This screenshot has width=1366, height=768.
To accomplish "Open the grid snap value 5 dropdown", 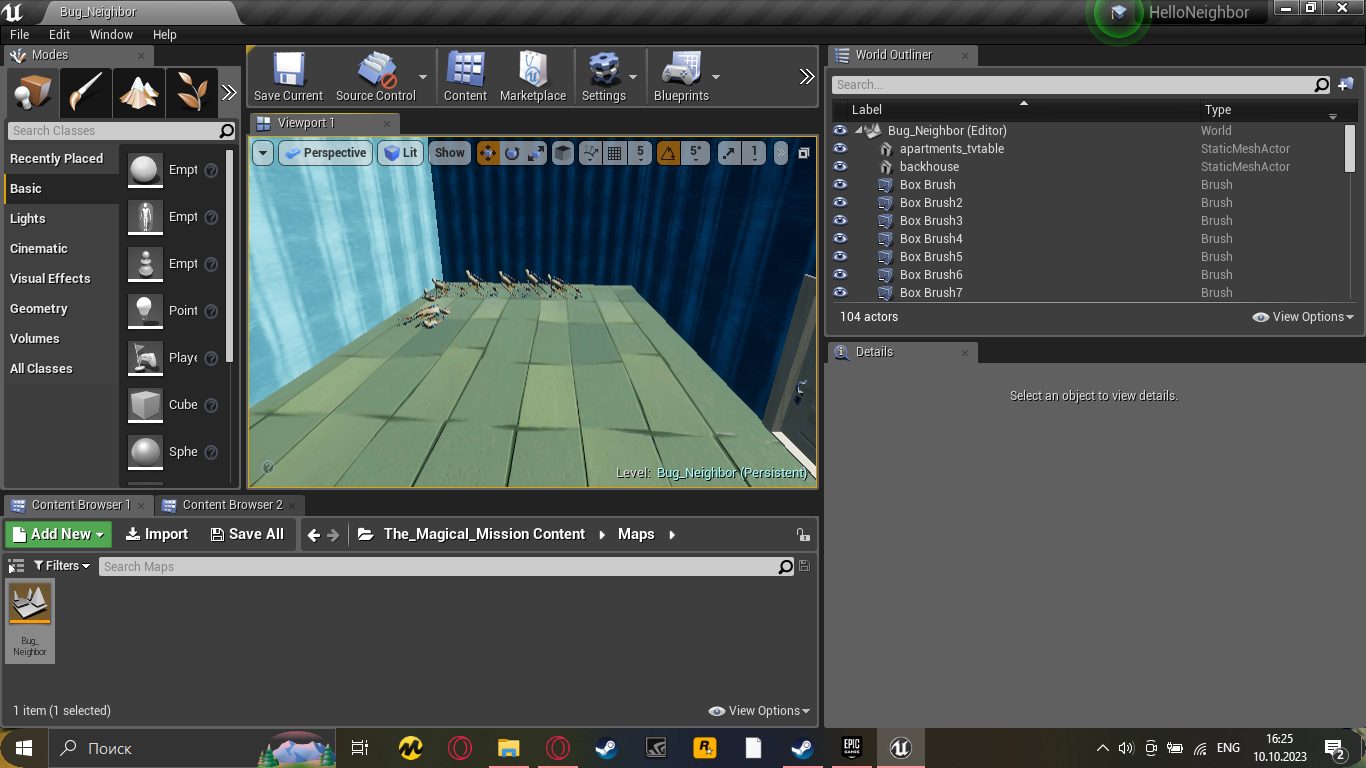I will [640, 153].
